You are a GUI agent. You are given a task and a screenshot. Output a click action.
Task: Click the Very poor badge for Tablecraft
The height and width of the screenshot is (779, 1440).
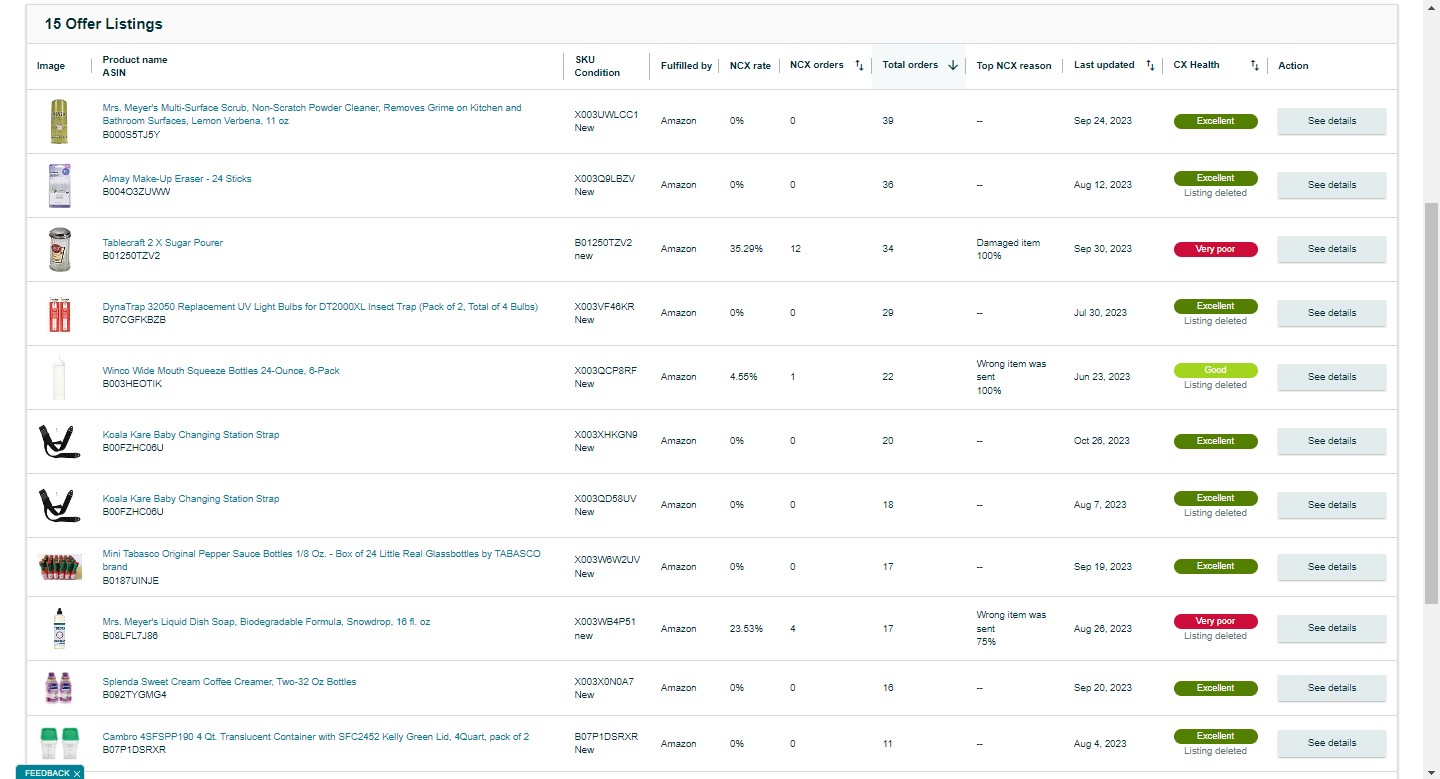pos(1215,249)
